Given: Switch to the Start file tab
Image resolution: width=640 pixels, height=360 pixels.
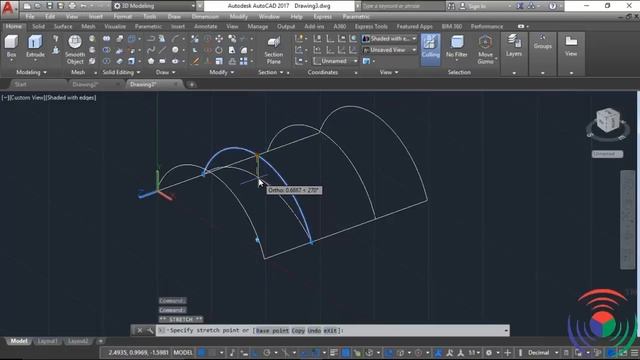Looking at the screenshot, I should tap(20, 84).
